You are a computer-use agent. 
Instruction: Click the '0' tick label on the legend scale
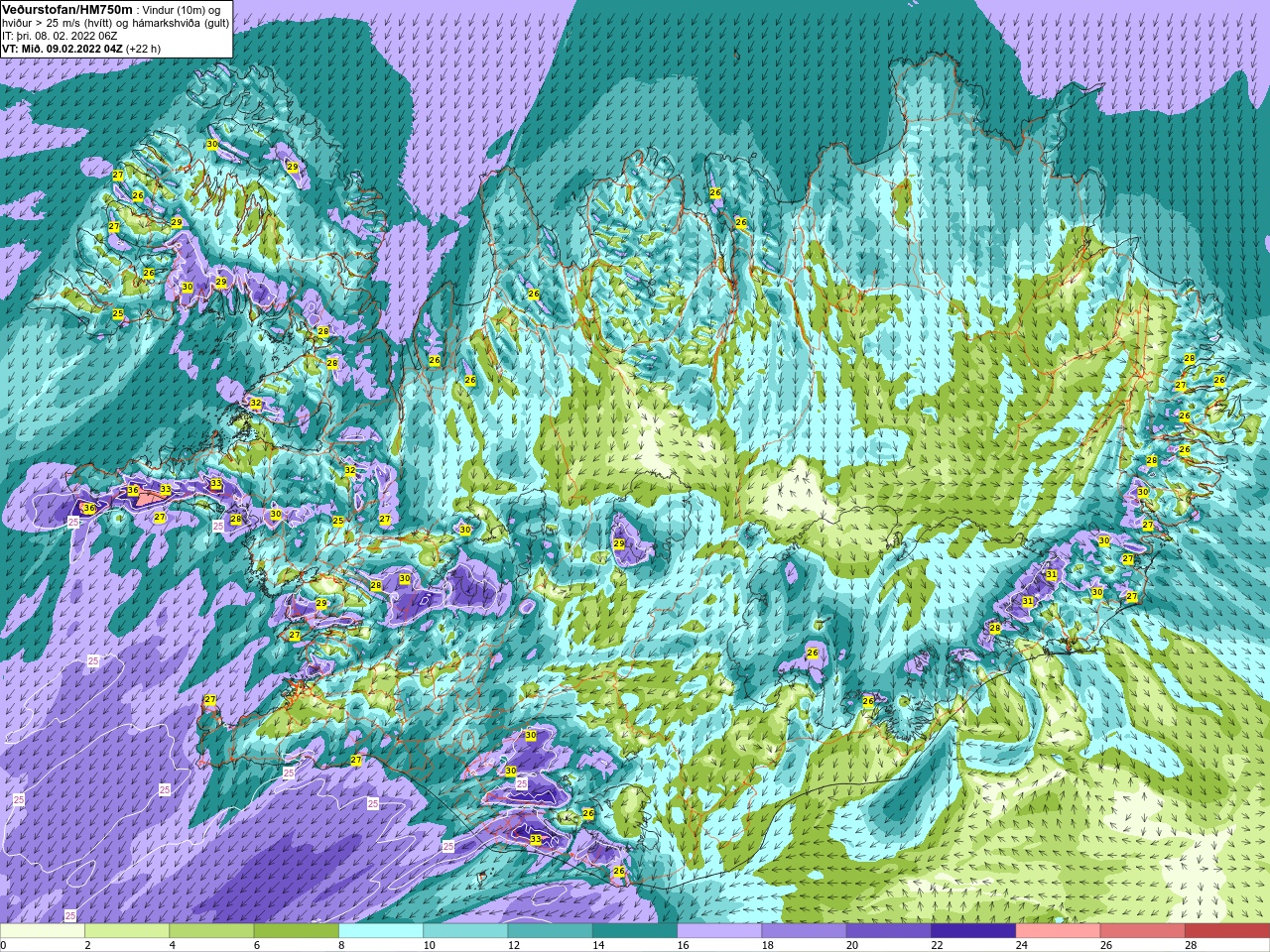(3, 945)
